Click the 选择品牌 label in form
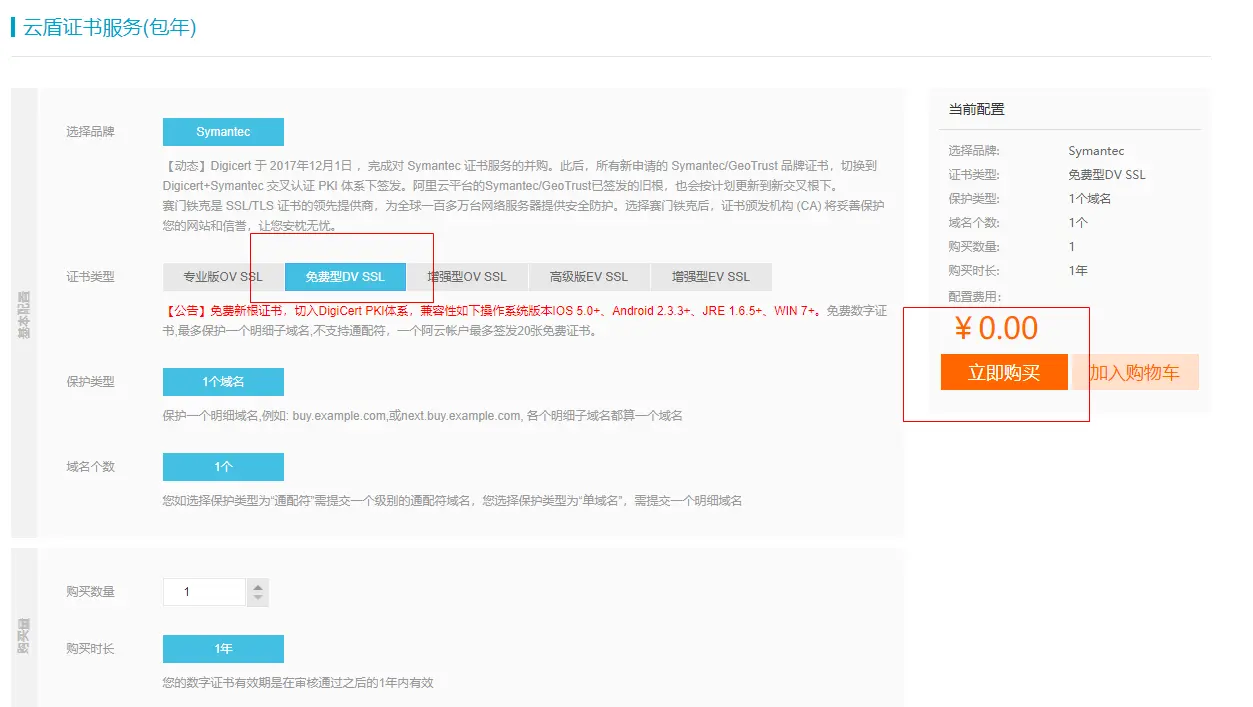Image resolution: width=1253 pixels, height=707 pixels. [90, 132]
